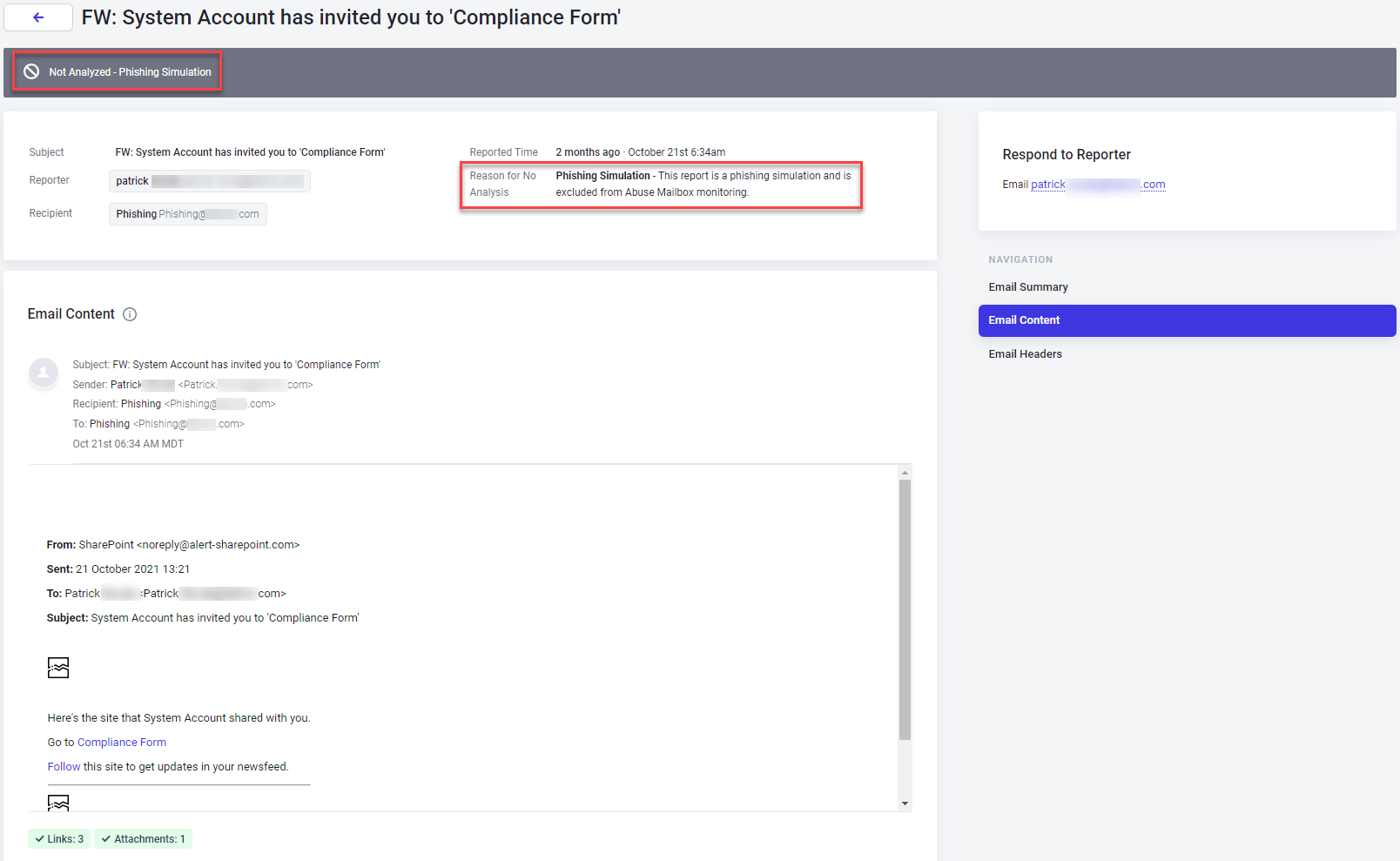Go back using the arrow button
The width and height of the screenshot is (1400, 861).
point(38,17)
